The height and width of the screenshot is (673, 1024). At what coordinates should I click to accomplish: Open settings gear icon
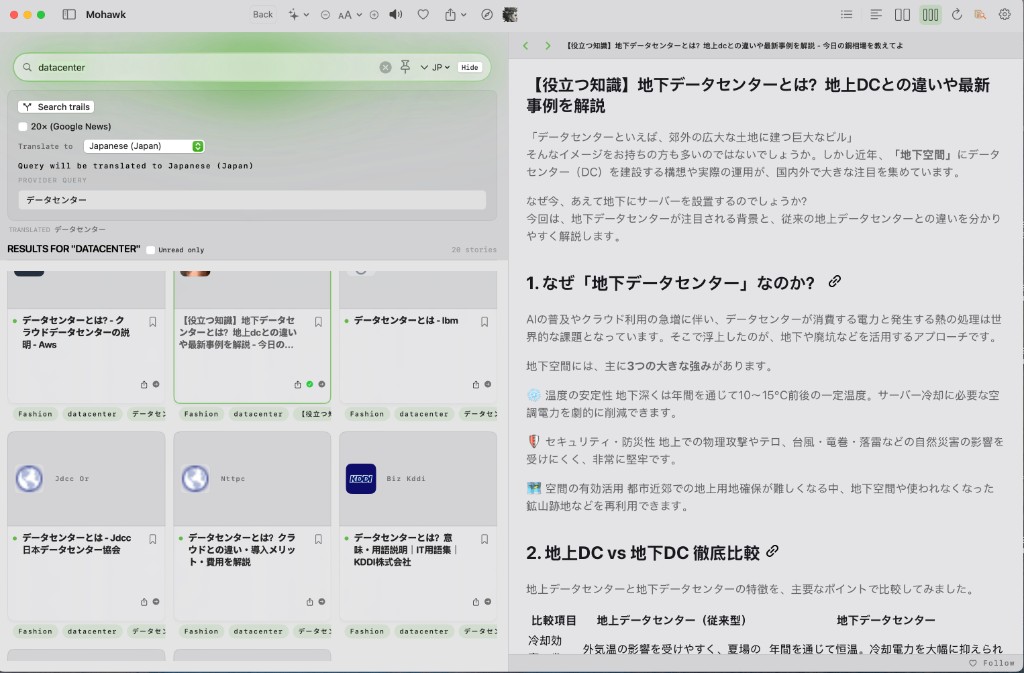pos(1004,14)
